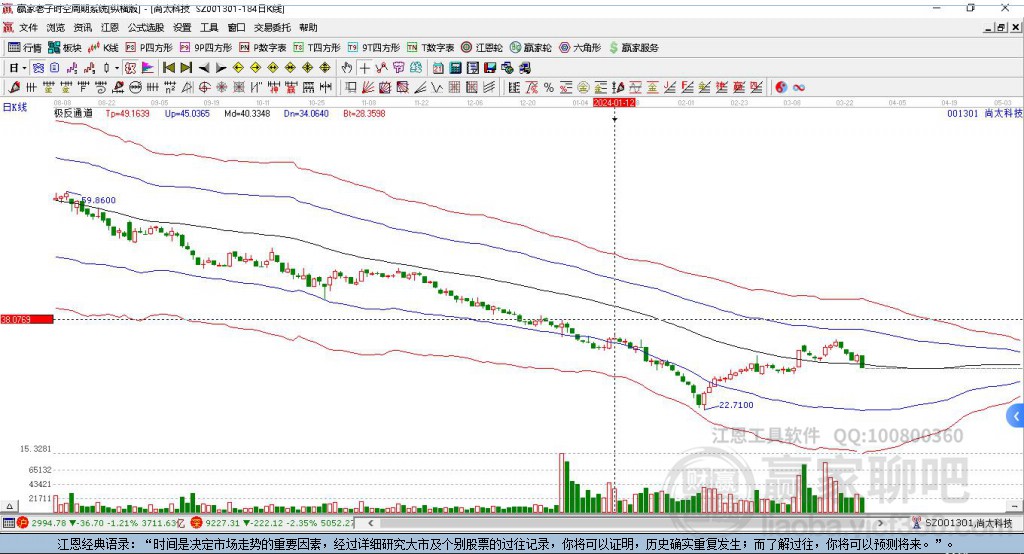This screenshot has width=1024, height=554.
Task: Activate the crosshair cursor tool
Action: (364, 68)
